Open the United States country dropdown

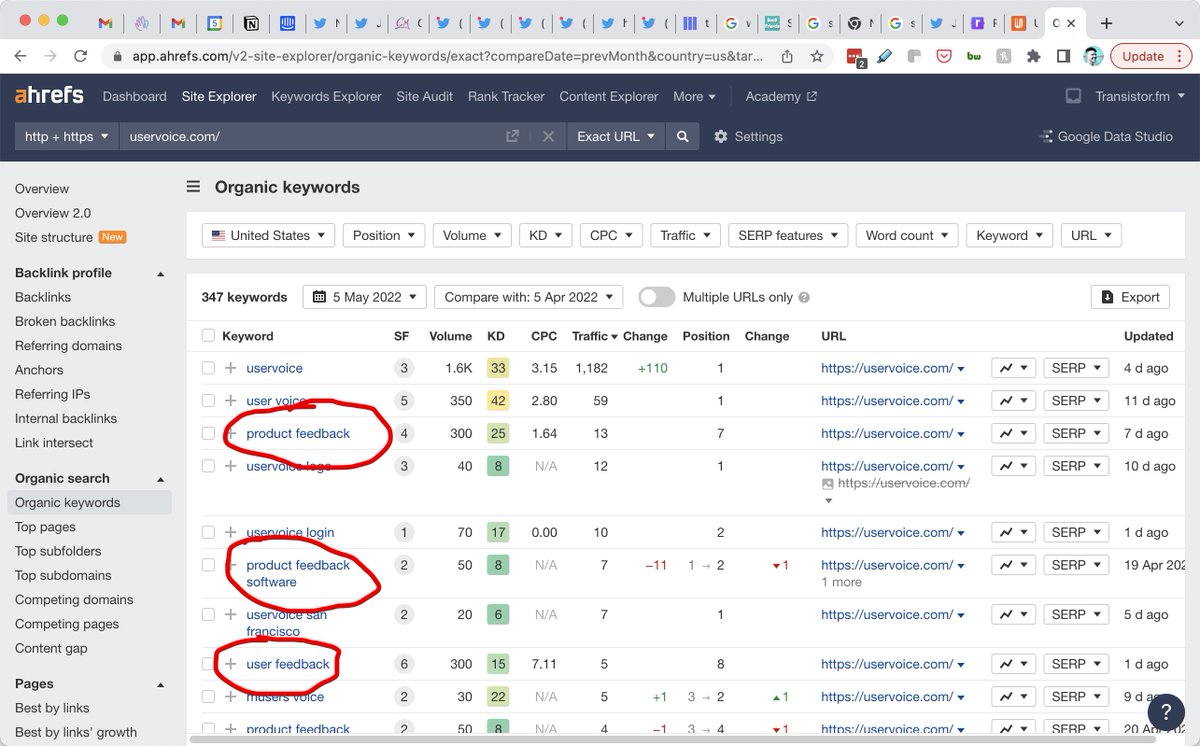(x=269, y=235)
